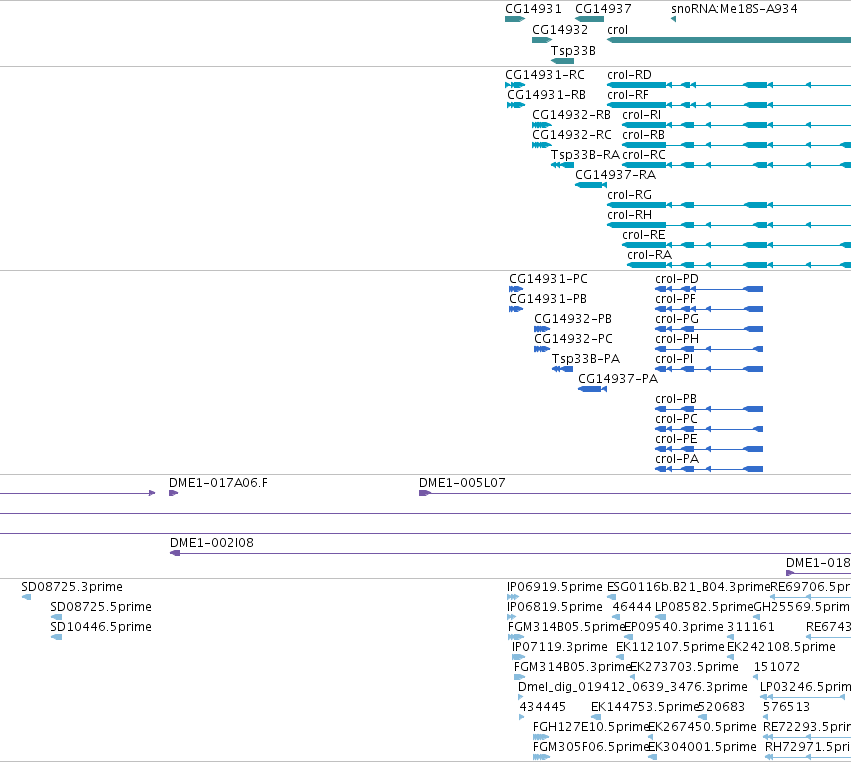The image size is (851, 762).
Task: Click the IP06819.5prime EST label
Action: click(x=555, y=607)
